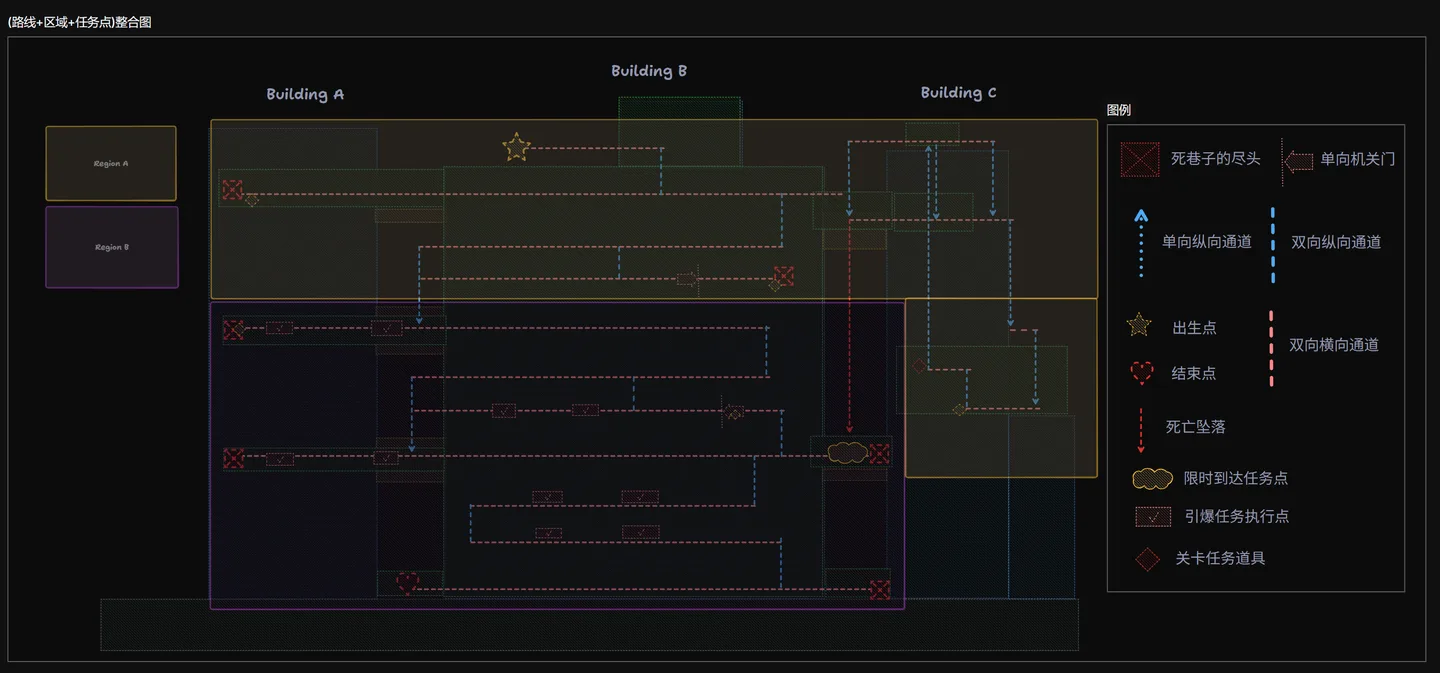Click the title text (路线+区域+任务点)整合图
This screenshot has height=673, width=1440.
point(80,22)
